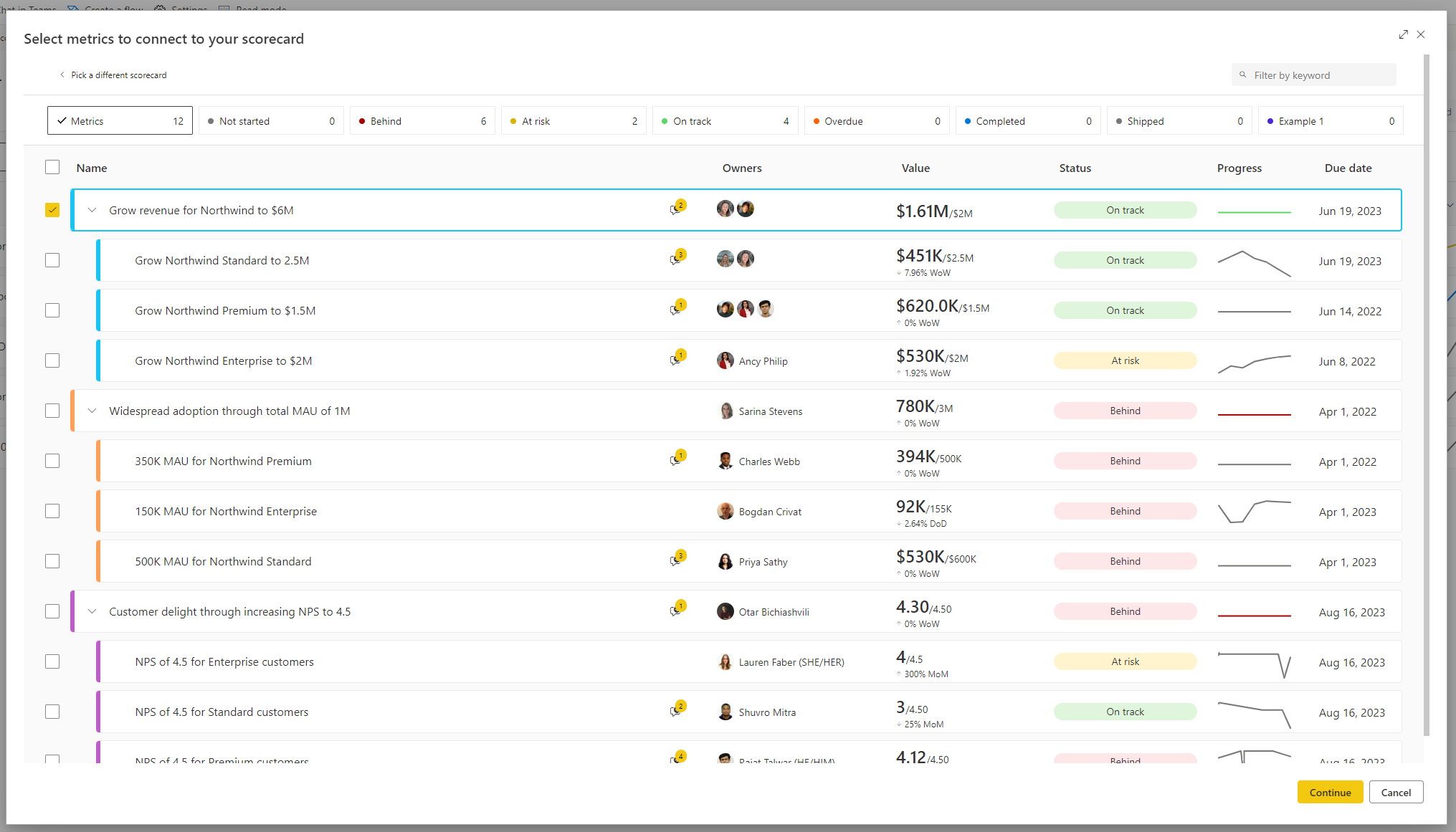Image resolution: width=1456 pixels, height=832 pixels.
Task: Collapse Grow revenue for Northwind group
Action: pos(92,210)
